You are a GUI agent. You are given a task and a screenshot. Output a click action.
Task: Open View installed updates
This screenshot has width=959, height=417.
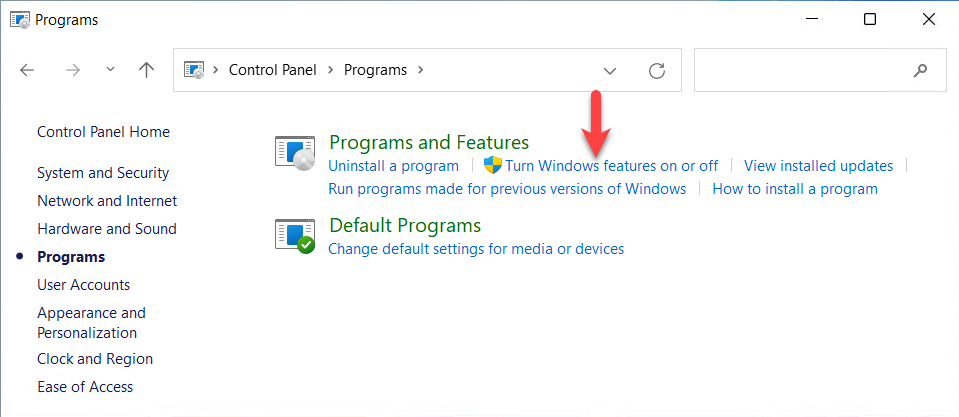(818, 166)
